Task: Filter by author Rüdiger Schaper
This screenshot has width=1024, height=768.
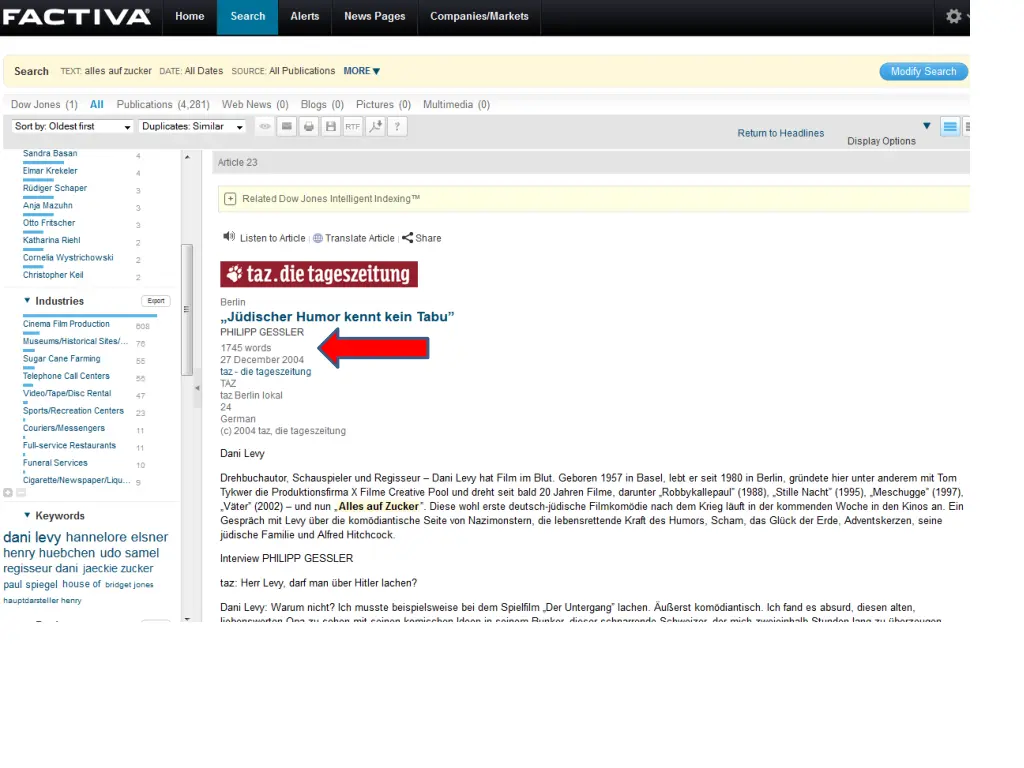Action: [55, 188]
